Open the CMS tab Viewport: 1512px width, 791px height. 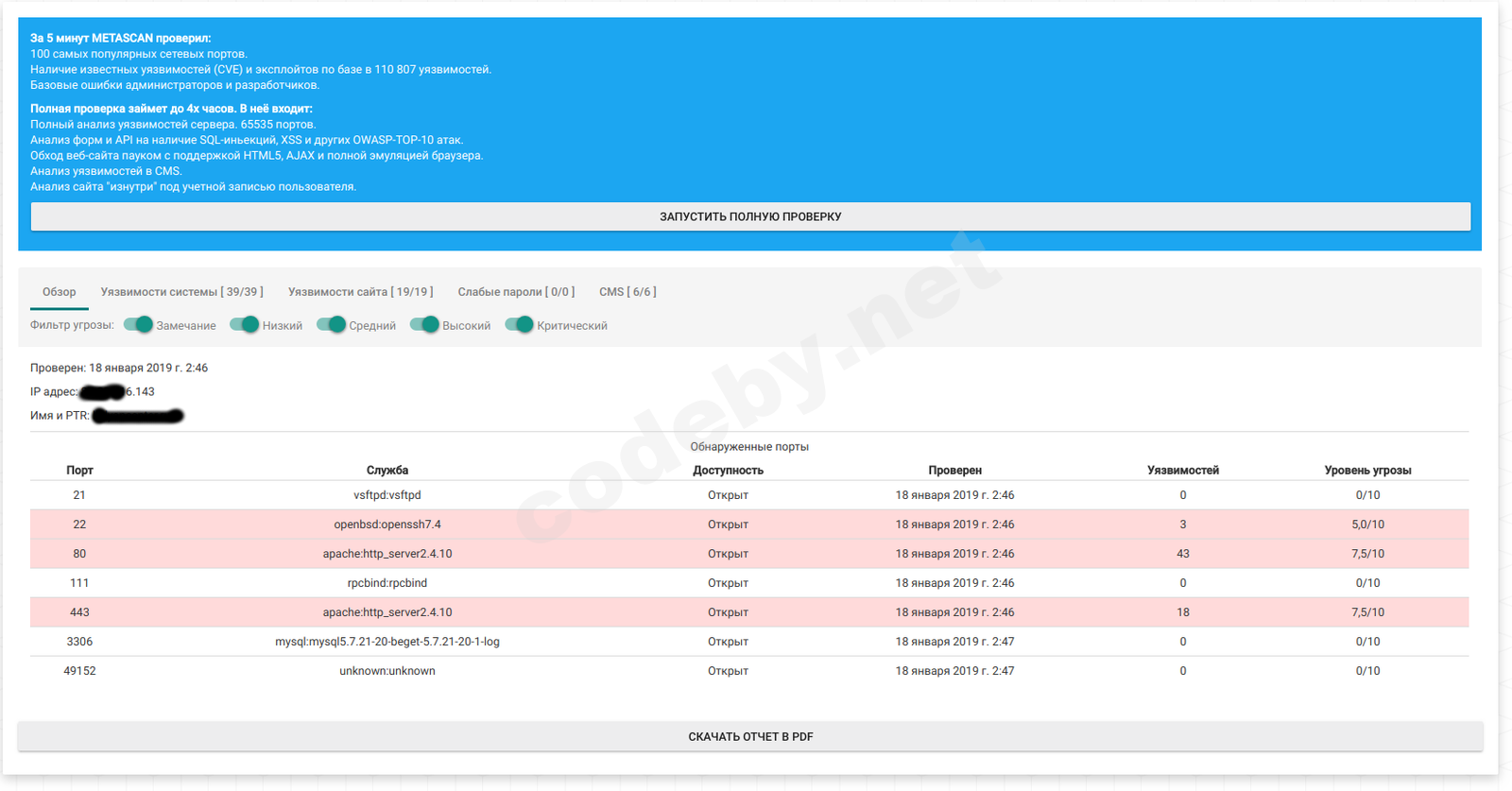click(x=627, y=292)
